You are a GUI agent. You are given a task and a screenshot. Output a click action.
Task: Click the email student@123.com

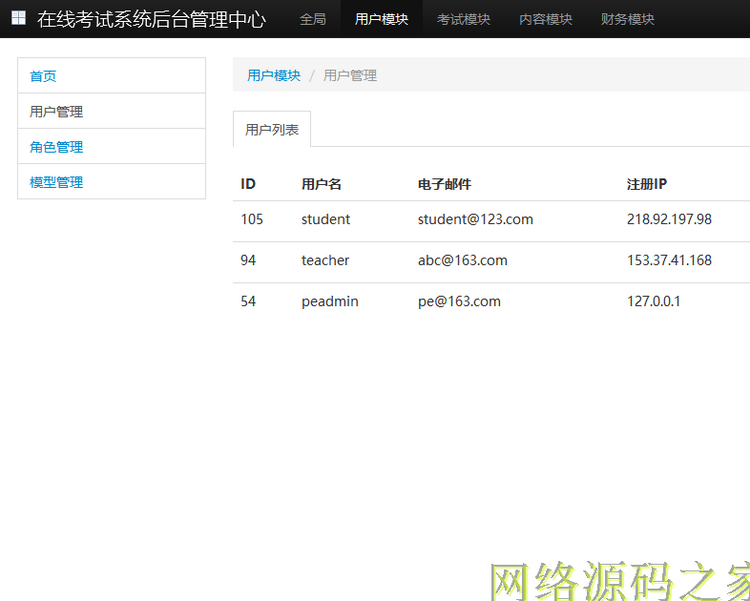click(x=475, y=219)
